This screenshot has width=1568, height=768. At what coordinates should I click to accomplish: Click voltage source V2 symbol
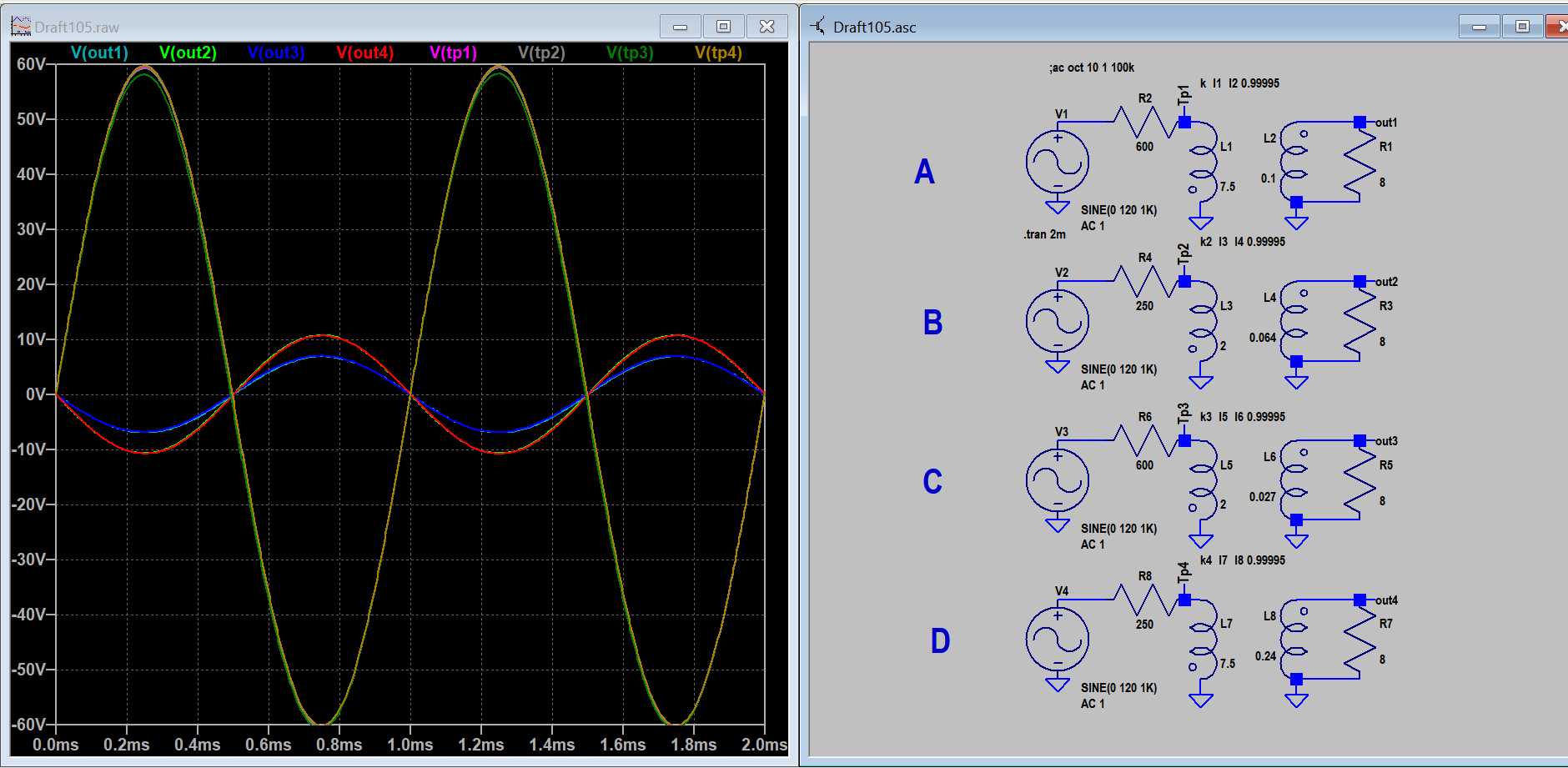tap(1058, 321)
